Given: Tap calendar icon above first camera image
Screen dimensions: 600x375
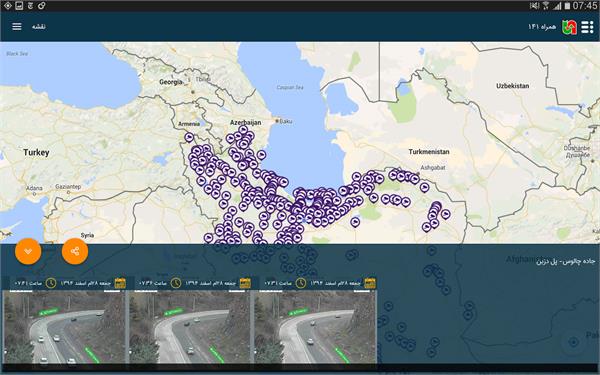Looking at the screenshot, I should point(120,283).
